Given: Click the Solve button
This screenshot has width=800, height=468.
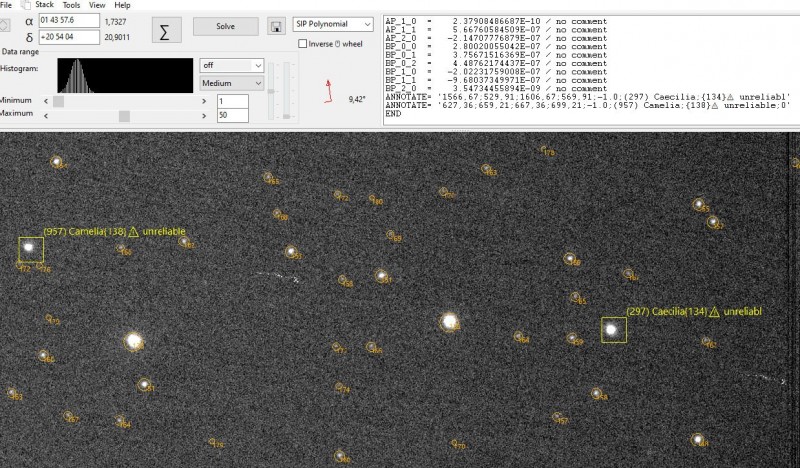Looking at the screenshot, I should [x=226, y=27].
